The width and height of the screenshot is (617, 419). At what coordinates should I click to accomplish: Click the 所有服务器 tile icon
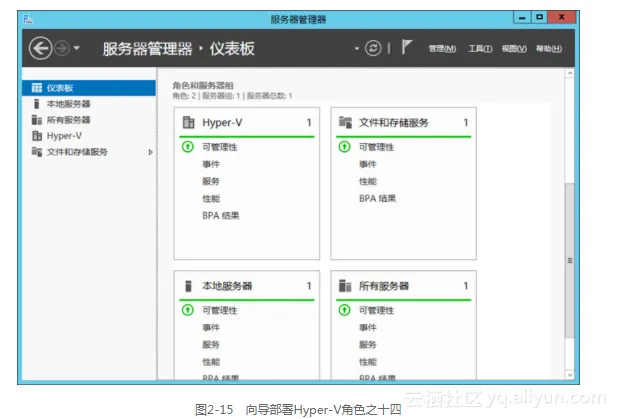point(345,286)
